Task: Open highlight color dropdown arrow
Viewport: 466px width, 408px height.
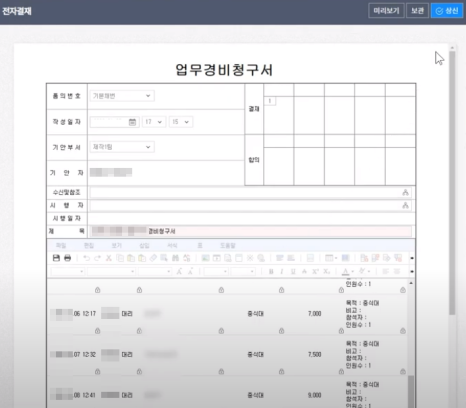Action: click(x=369, y=272)
